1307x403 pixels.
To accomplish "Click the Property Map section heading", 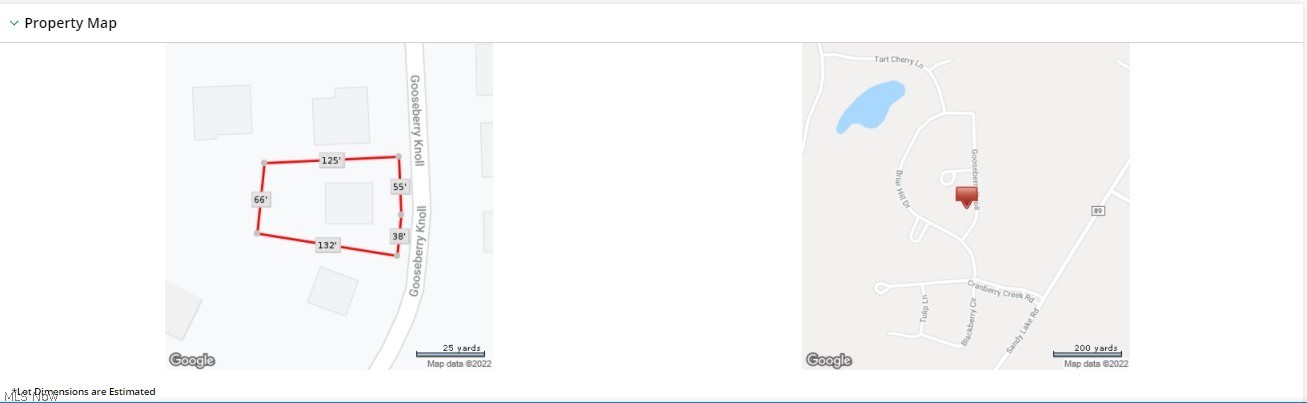I will [x=70, y=23].
